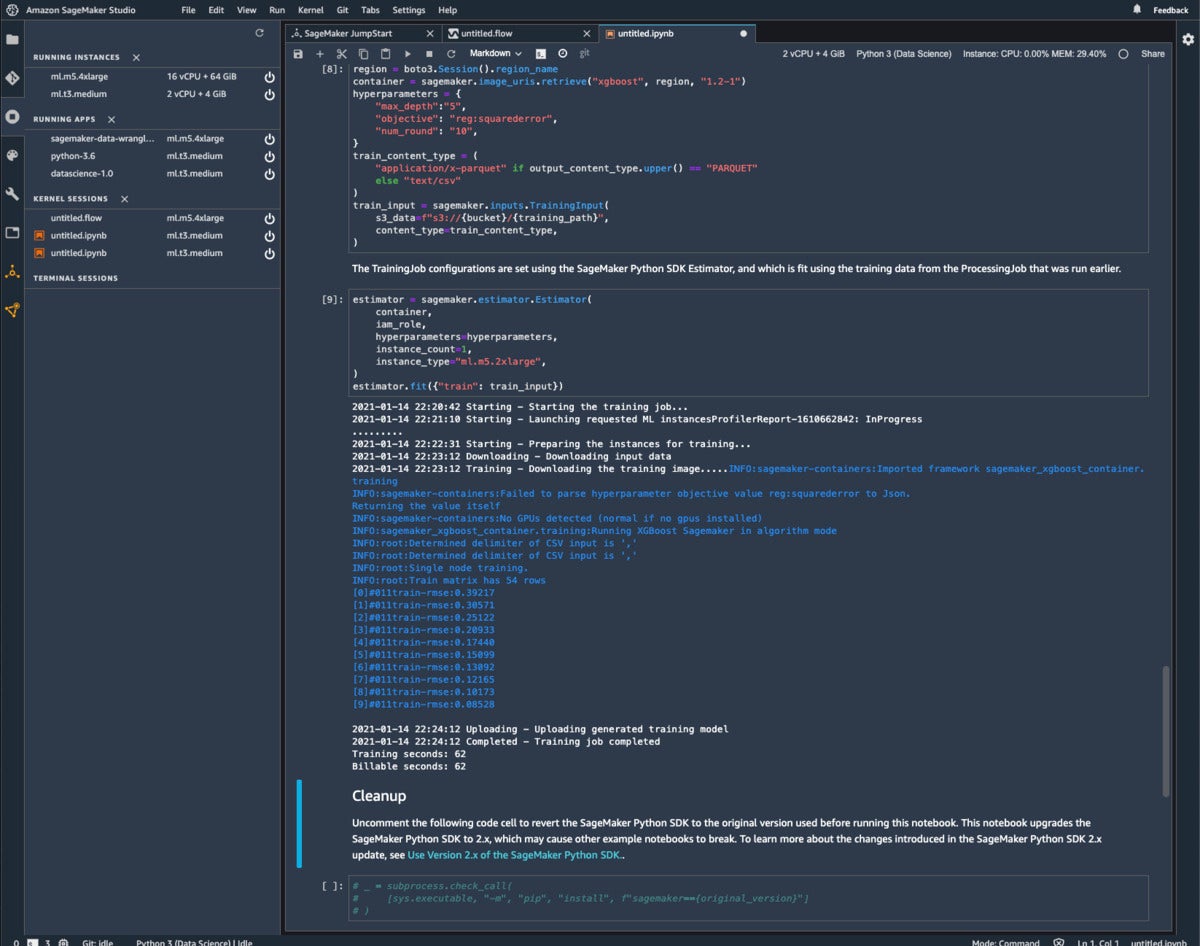Run the selected cell
Viewport: 1200px width, 946px height.
tap(407, 53)
